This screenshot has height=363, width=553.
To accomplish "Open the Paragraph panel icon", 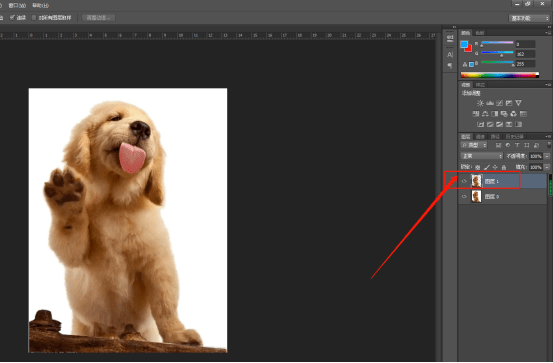I will coord(450,66).
